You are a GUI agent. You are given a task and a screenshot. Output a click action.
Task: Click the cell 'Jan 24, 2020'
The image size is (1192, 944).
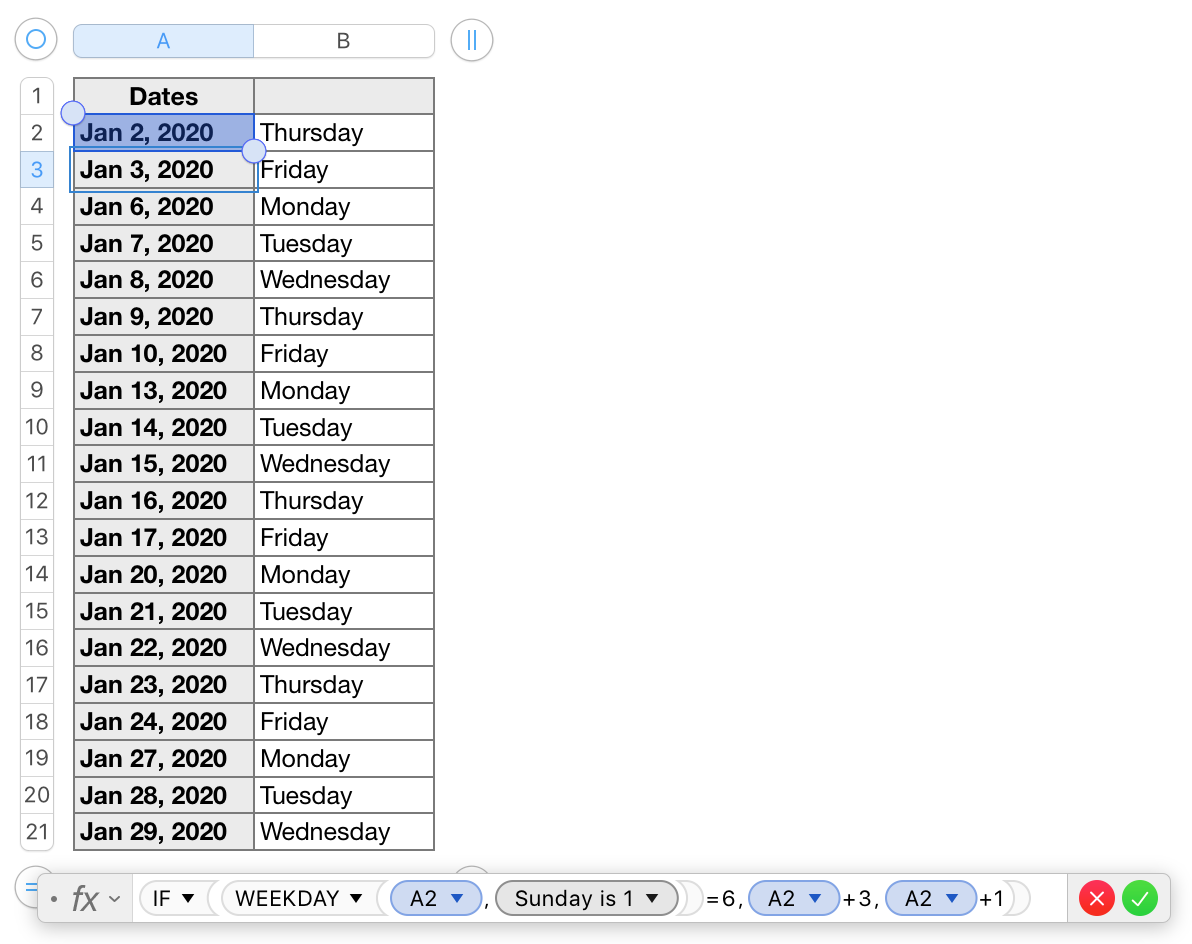(x=163, y=721)
